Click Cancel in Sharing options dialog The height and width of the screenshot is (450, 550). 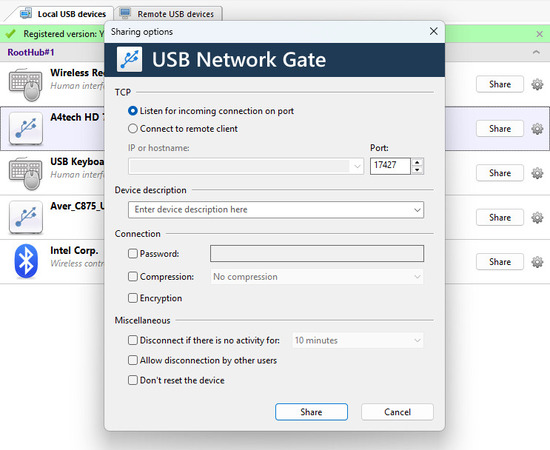tap(397, 412)
